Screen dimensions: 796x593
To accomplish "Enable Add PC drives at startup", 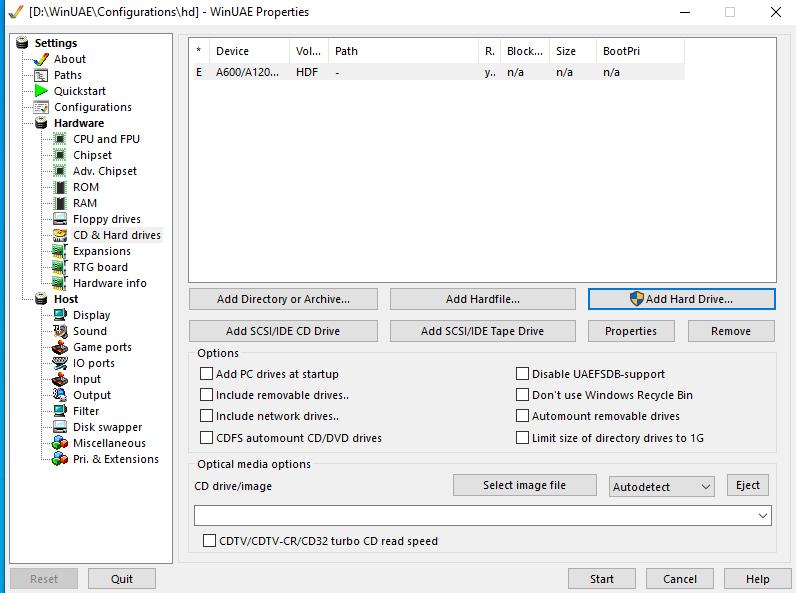I will (x=206, y=374).
